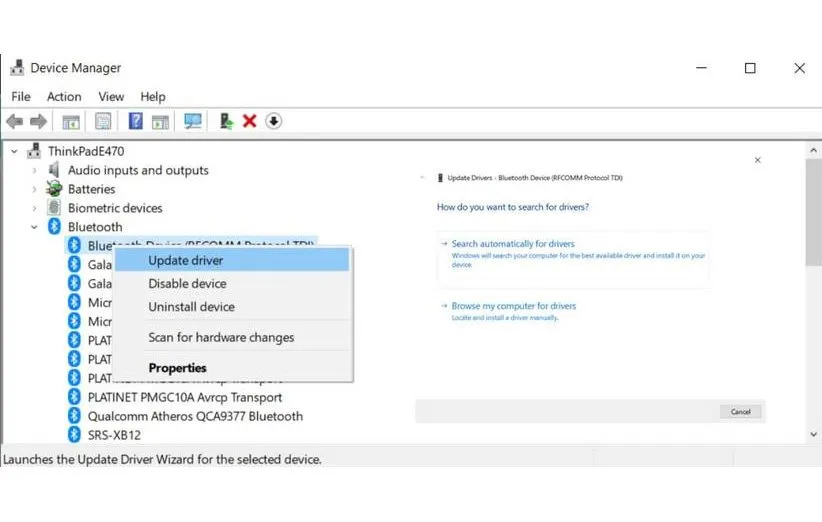Image resolution: width=822 pixels, height=522 pixels.
Task: Click the Back arrow toolbar icon
Action: pos(14,121)
